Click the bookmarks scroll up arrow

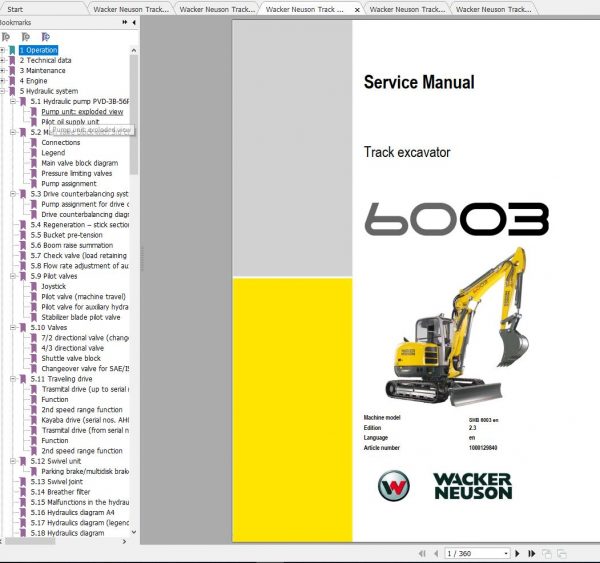pos(134,50)
